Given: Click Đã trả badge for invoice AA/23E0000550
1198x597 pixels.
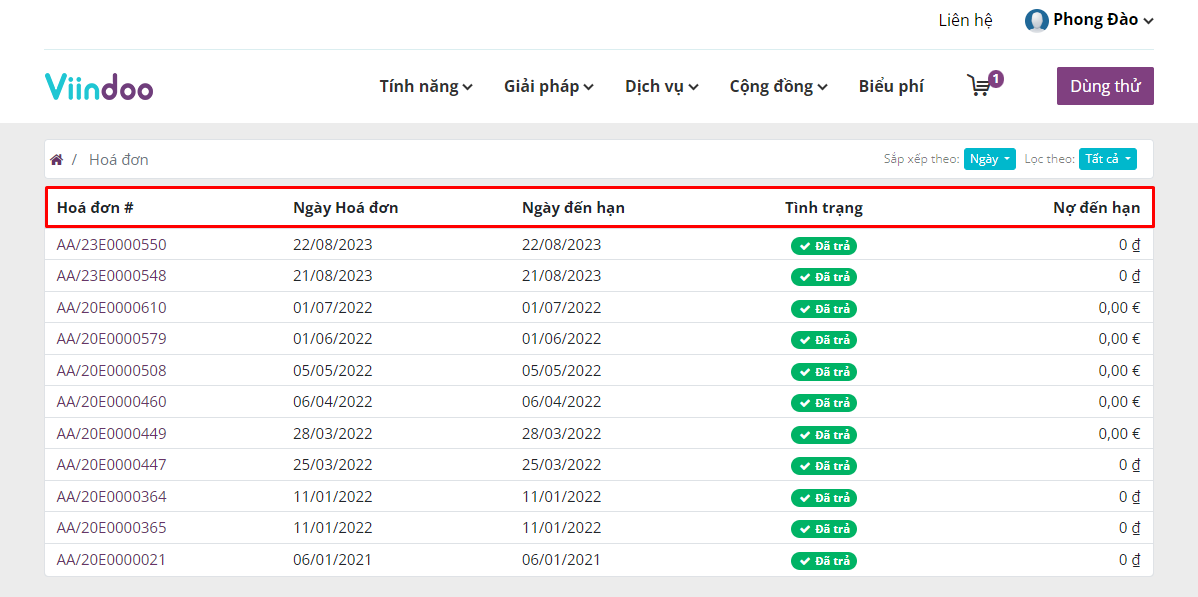Looking at the screenshot, I should tap(824, 245).
